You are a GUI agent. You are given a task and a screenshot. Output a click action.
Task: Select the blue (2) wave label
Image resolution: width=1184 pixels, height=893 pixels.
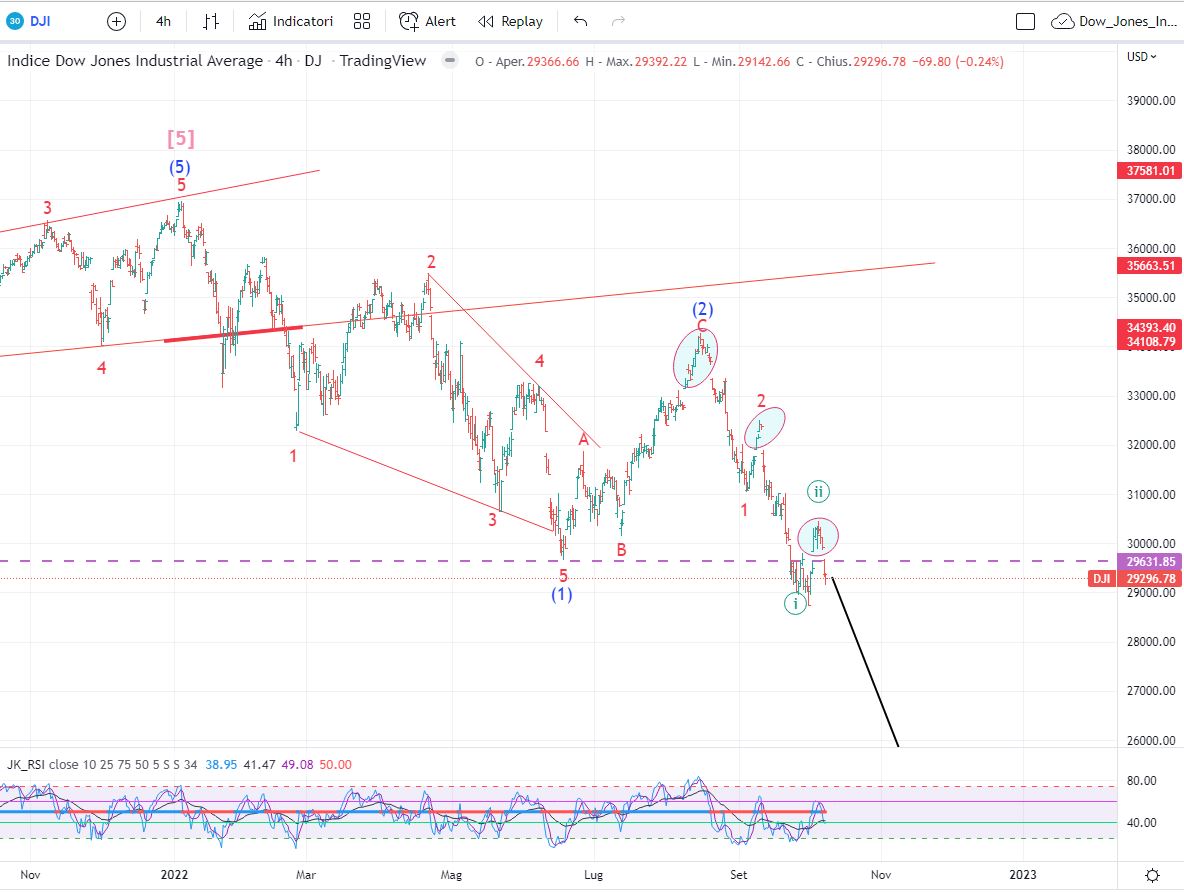[x=703, y=309]
